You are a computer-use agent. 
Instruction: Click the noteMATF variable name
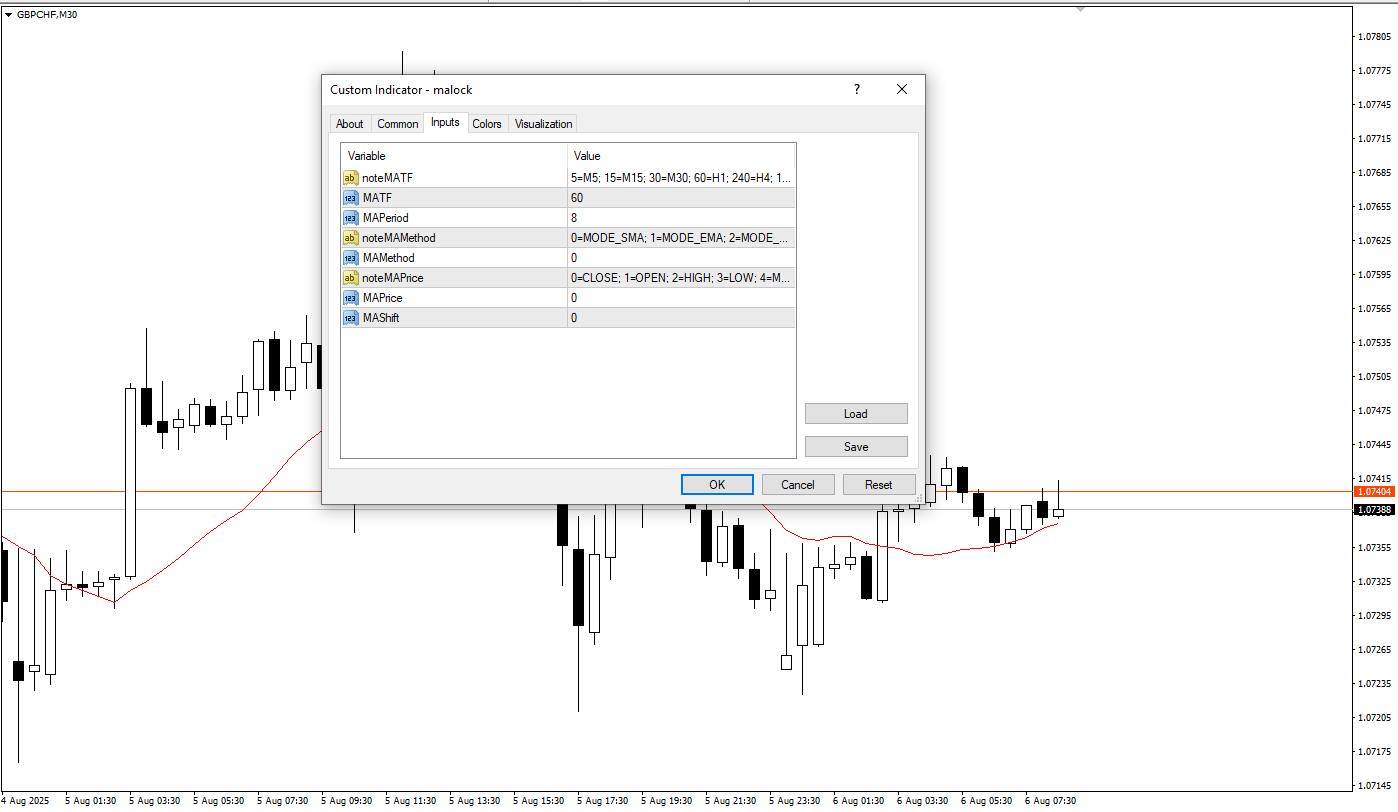pos(387,178)
